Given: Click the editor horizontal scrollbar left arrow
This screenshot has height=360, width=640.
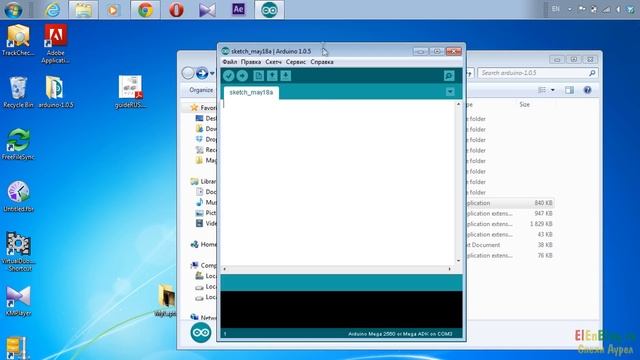Looking at the screenshot, I should click(x=224, y=269).
